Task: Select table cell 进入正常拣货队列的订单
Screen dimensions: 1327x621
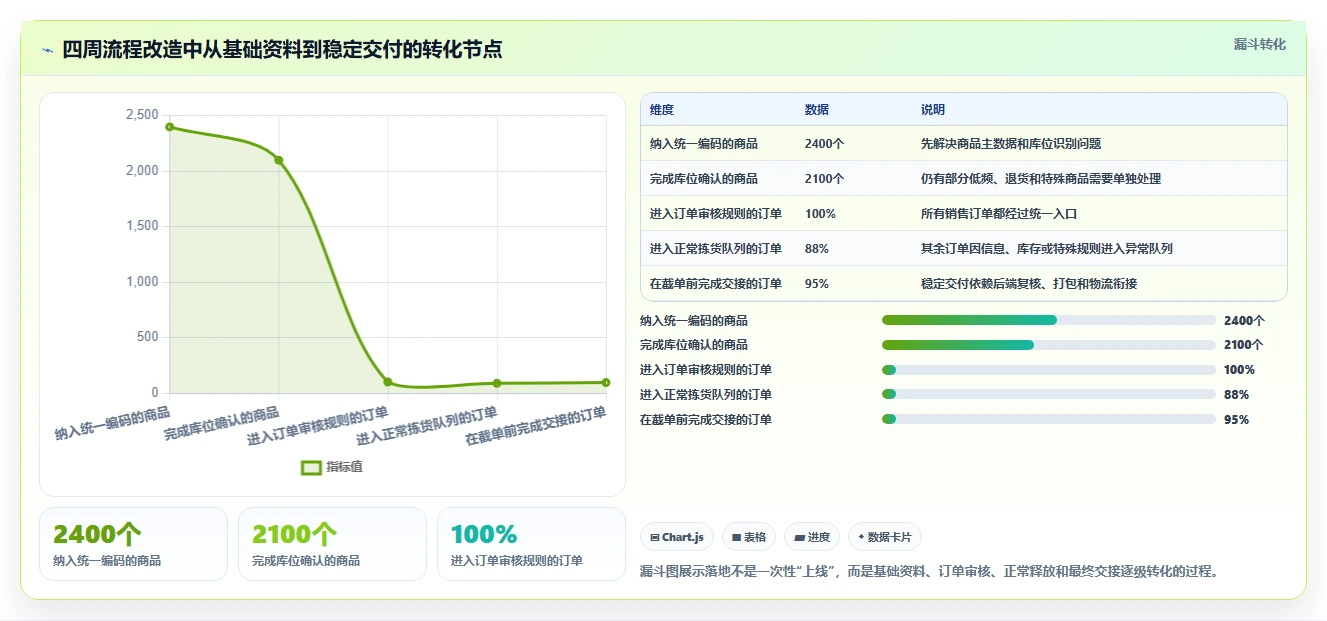Action: pos(716,249)
